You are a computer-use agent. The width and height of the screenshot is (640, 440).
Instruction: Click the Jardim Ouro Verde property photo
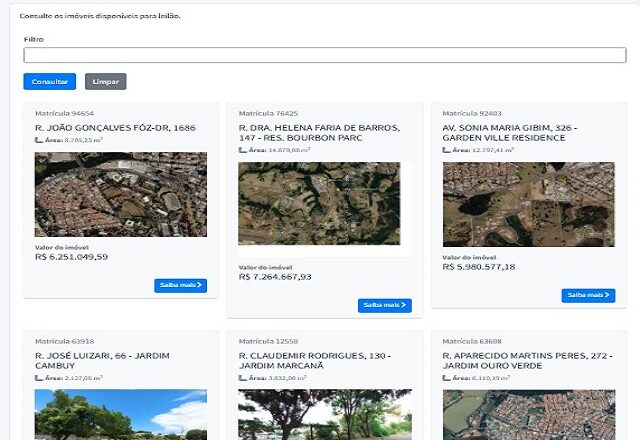tap(528, 414)
